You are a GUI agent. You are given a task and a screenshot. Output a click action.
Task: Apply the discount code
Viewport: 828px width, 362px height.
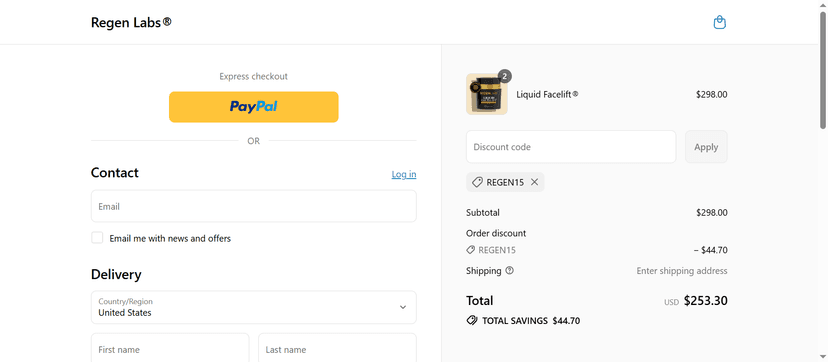click(x=706, y=147)
